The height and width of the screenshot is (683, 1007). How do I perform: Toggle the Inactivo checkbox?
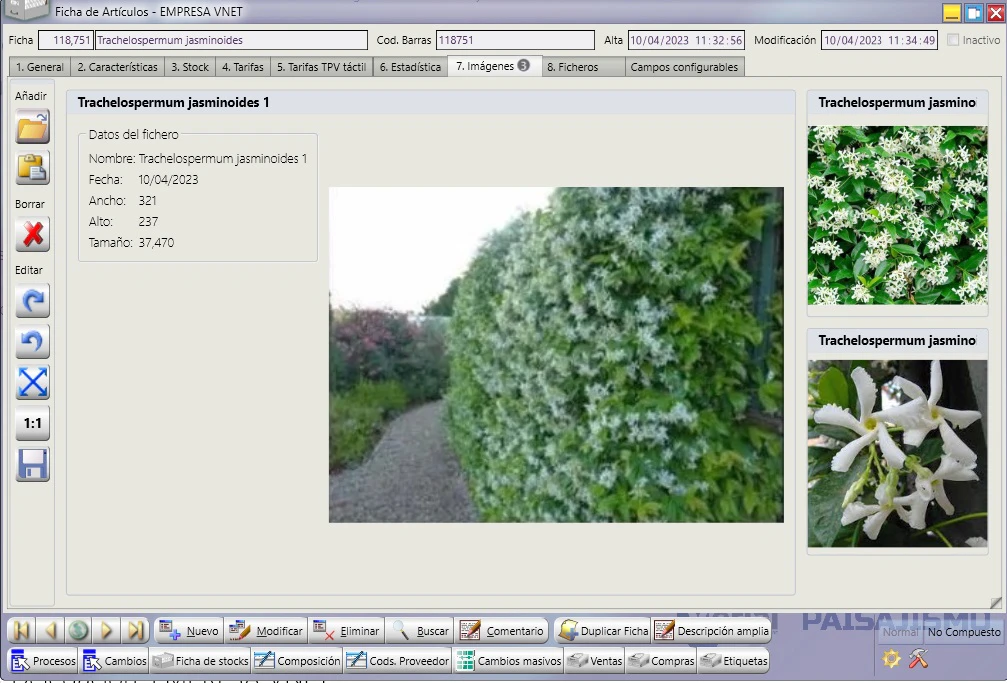tap(953, 40)
